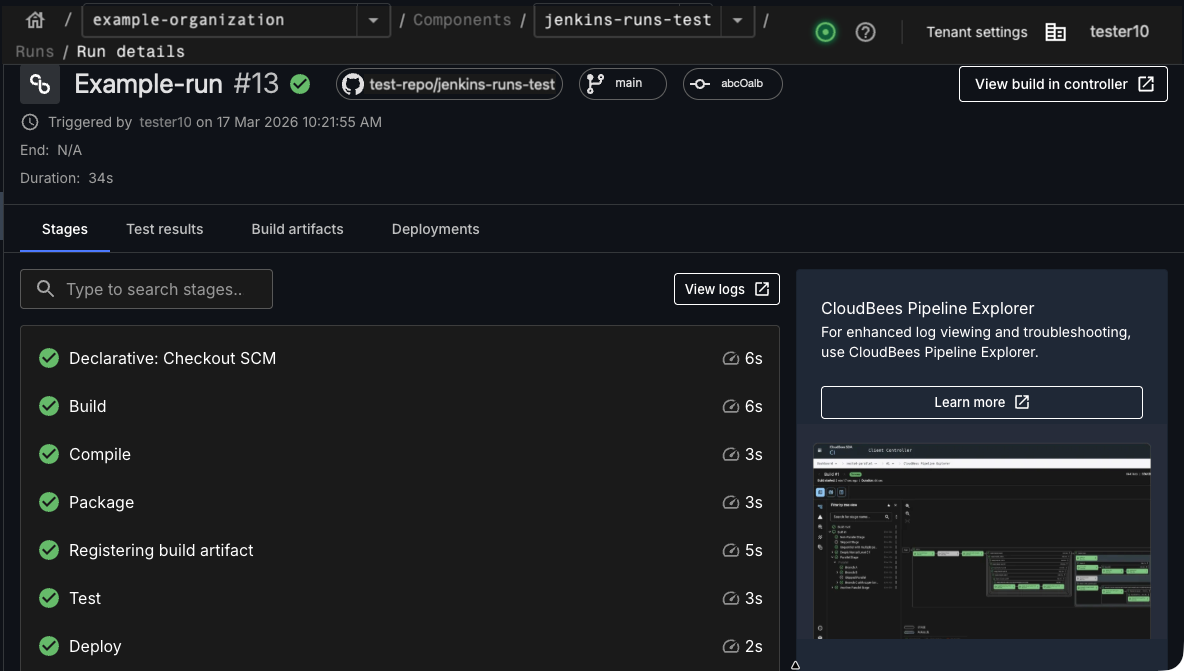Click the 'End: N/A' text

click(x=51, y=150)
